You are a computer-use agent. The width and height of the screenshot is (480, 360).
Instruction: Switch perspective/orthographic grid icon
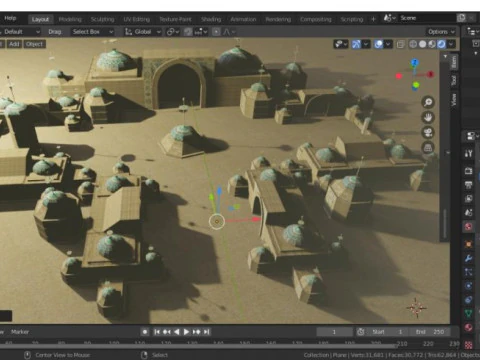point(428,147)
